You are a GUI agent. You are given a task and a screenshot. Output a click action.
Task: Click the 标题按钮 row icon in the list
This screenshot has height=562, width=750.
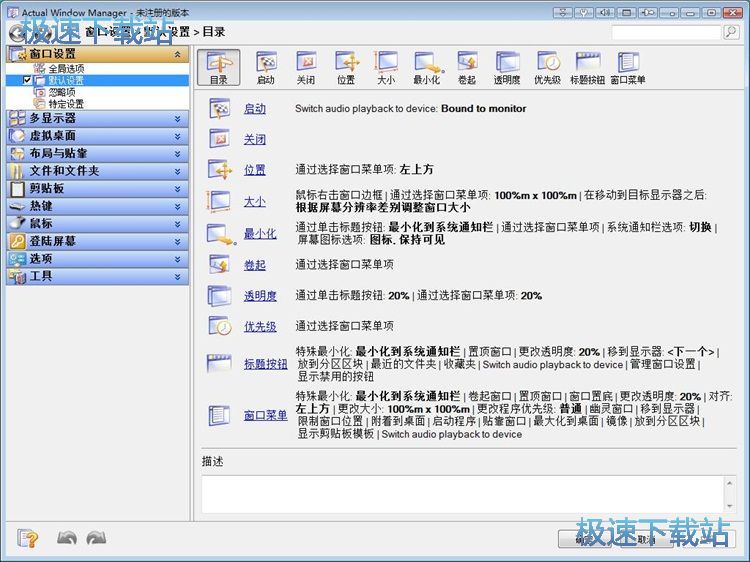tap(219, 364)
